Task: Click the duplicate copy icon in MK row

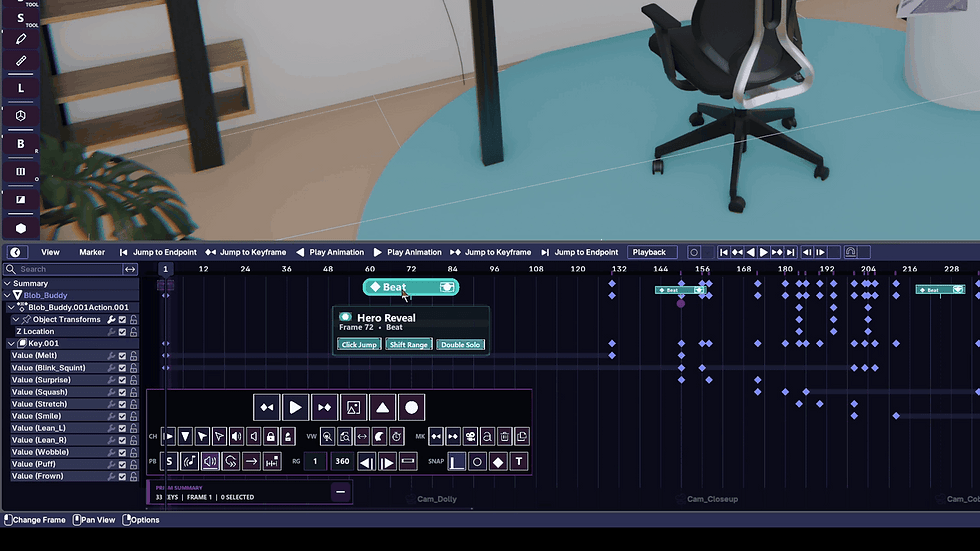Action: coord(521,436)
